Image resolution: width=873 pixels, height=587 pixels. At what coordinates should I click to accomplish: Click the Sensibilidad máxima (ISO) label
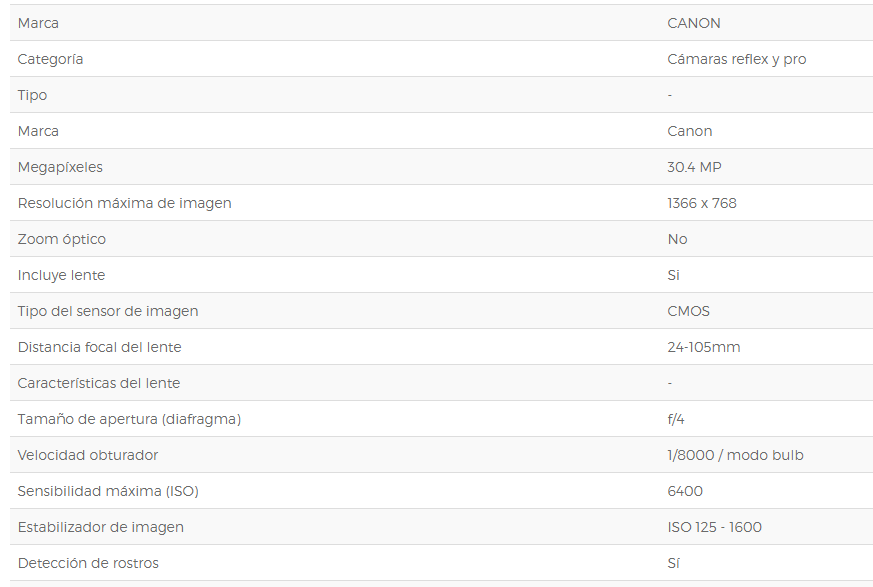(x=108, y=491)
